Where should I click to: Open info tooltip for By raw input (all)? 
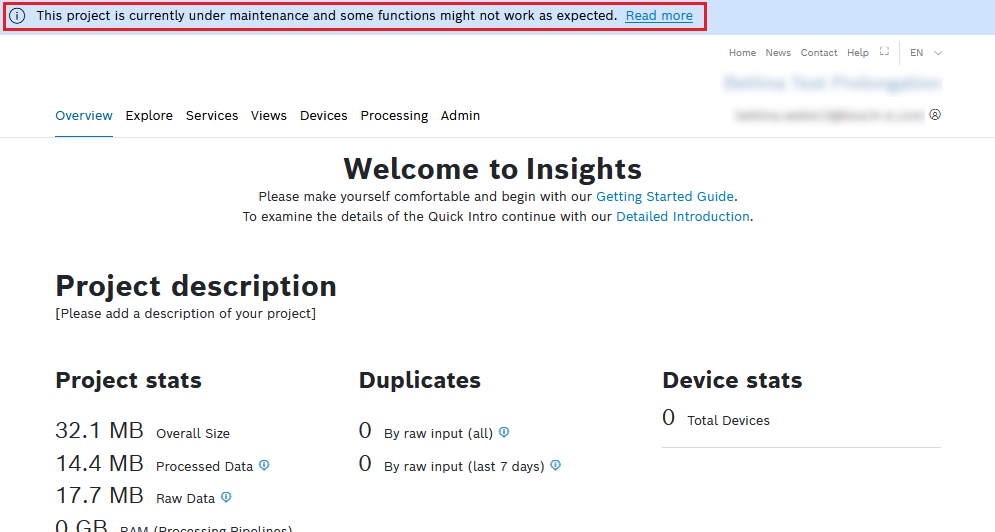(504, 432)
